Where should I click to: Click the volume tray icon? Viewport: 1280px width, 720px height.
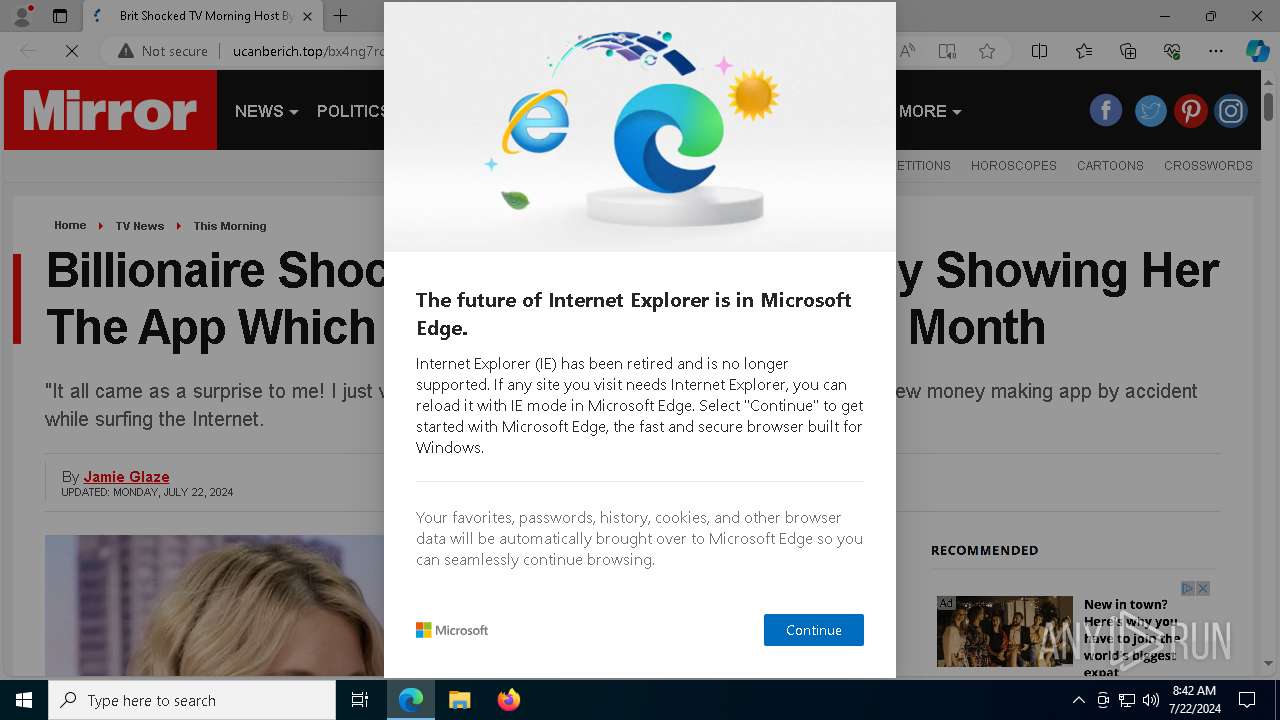[x=1151, y=700]
